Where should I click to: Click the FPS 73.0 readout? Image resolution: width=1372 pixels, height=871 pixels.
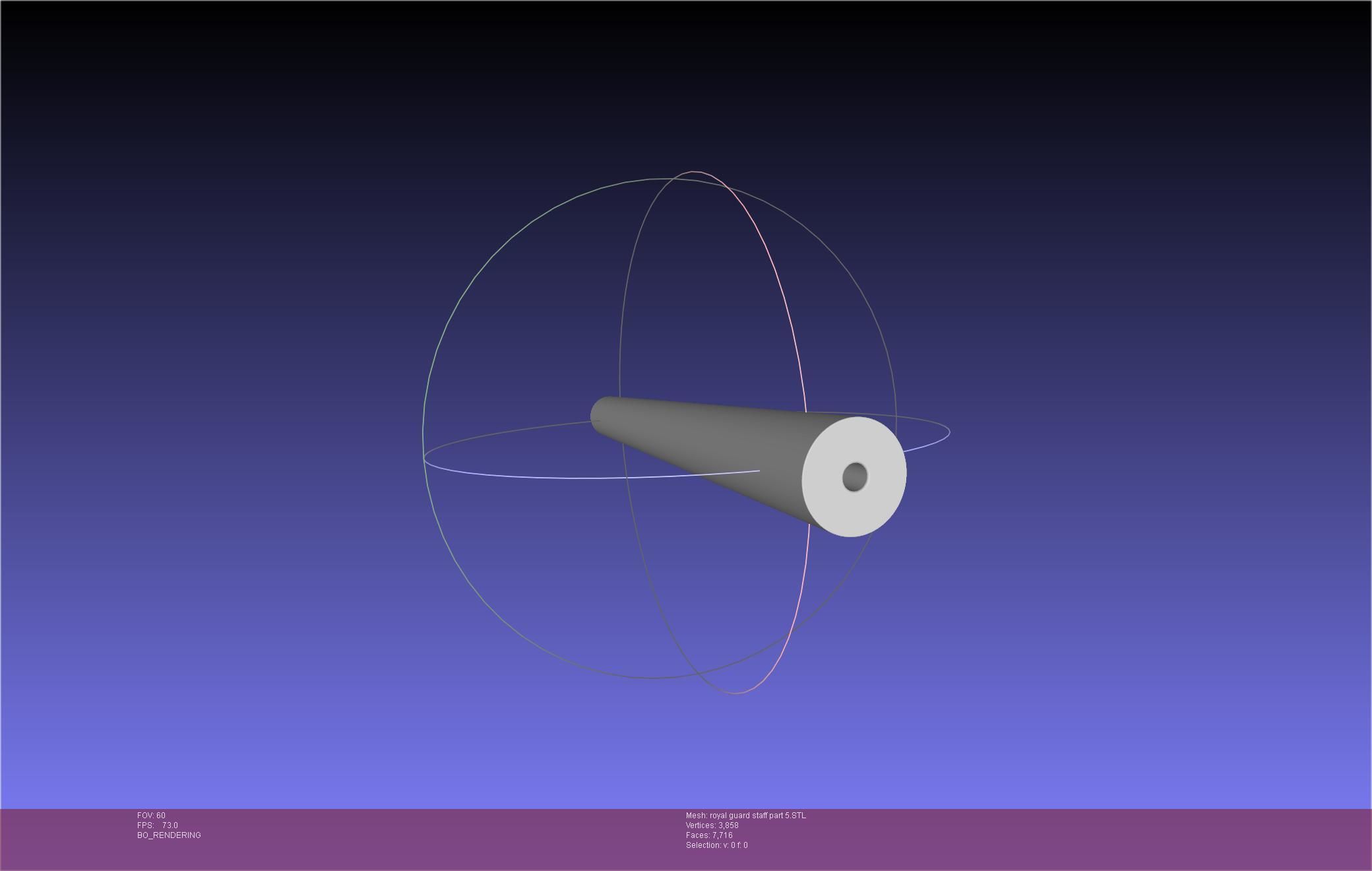click(x=158, y=825)
